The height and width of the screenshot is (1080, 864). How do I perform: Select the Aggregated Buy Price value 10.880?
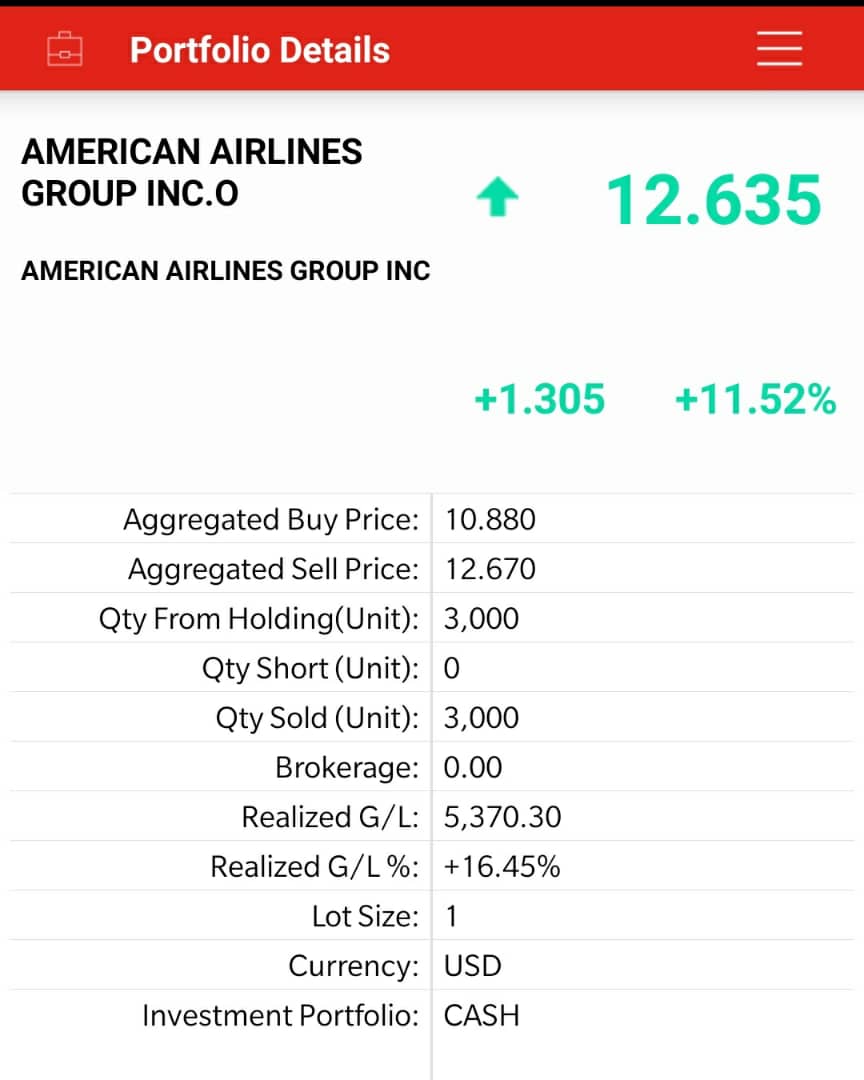[x=490, y=520]
